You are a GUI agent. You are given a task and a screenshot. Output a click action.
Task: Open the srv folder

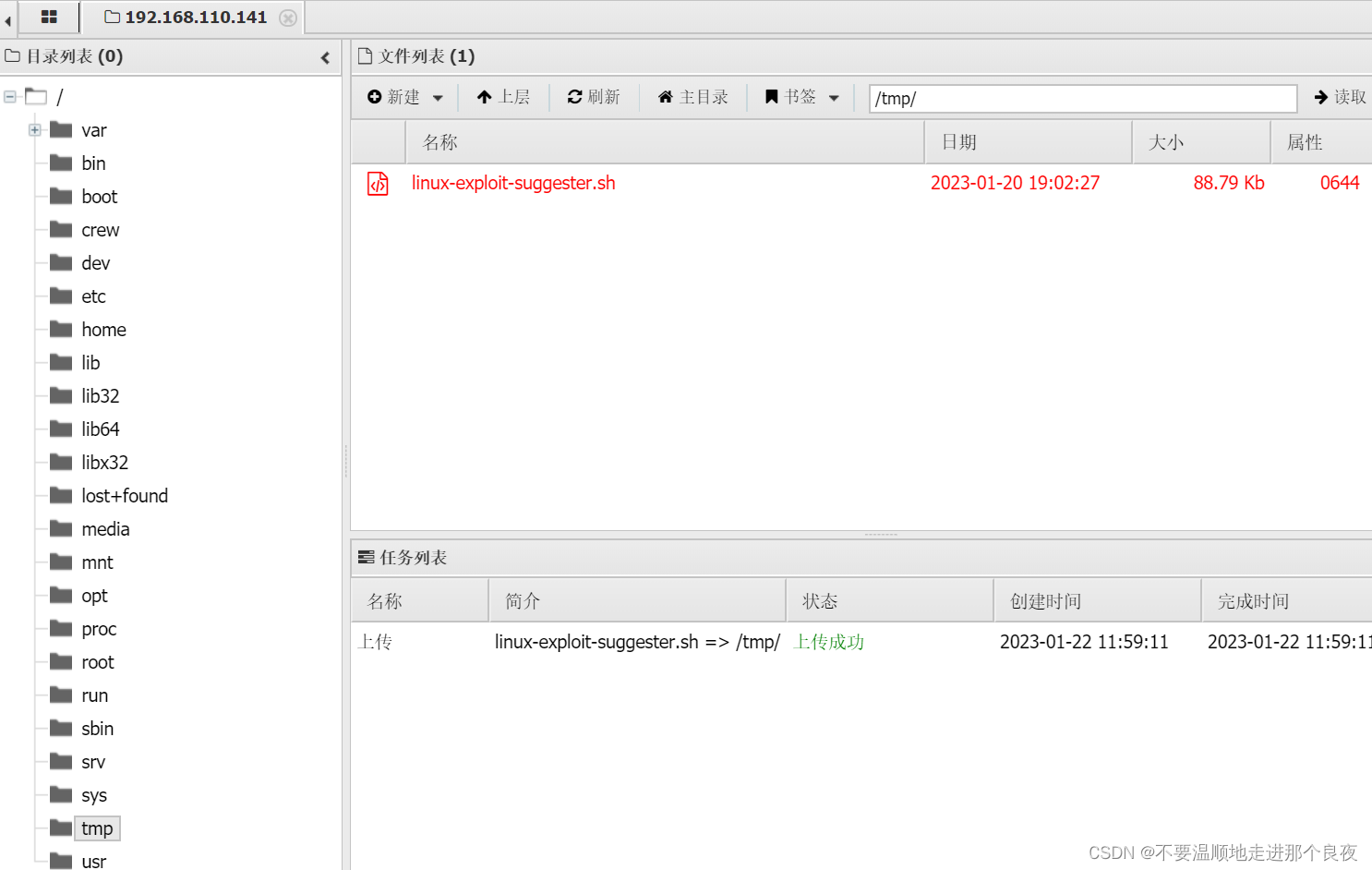click(x=93, y=762)
